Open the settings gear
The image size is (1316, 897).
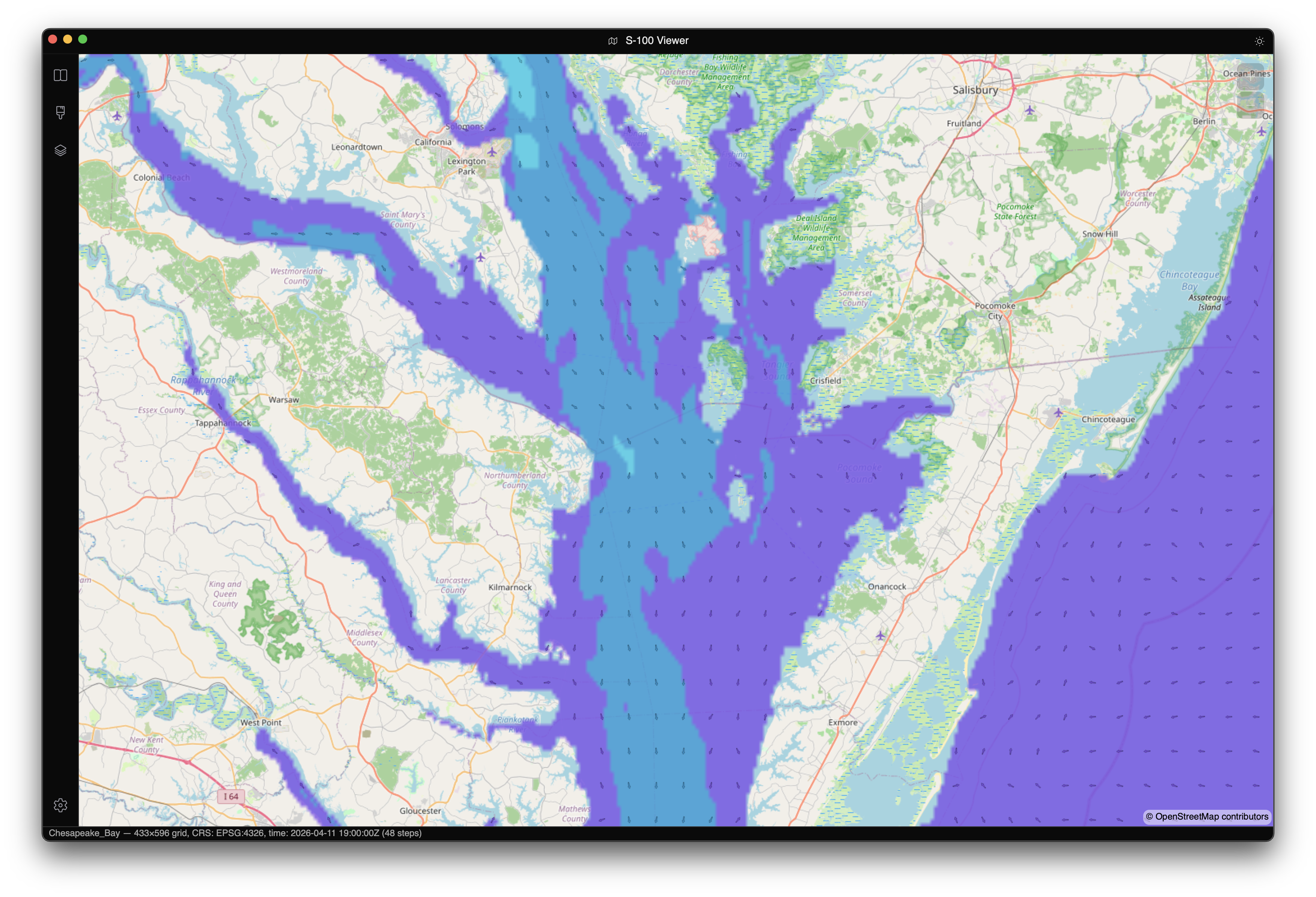click(x=61, y=805)
